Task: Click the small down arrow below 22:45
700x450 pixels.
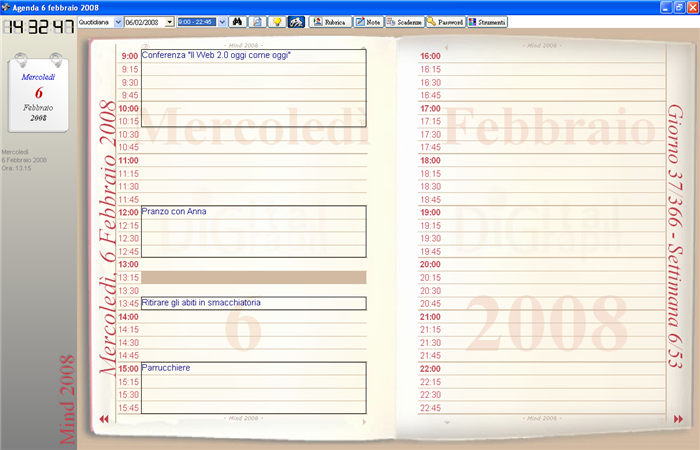Action: coord(447,422)
